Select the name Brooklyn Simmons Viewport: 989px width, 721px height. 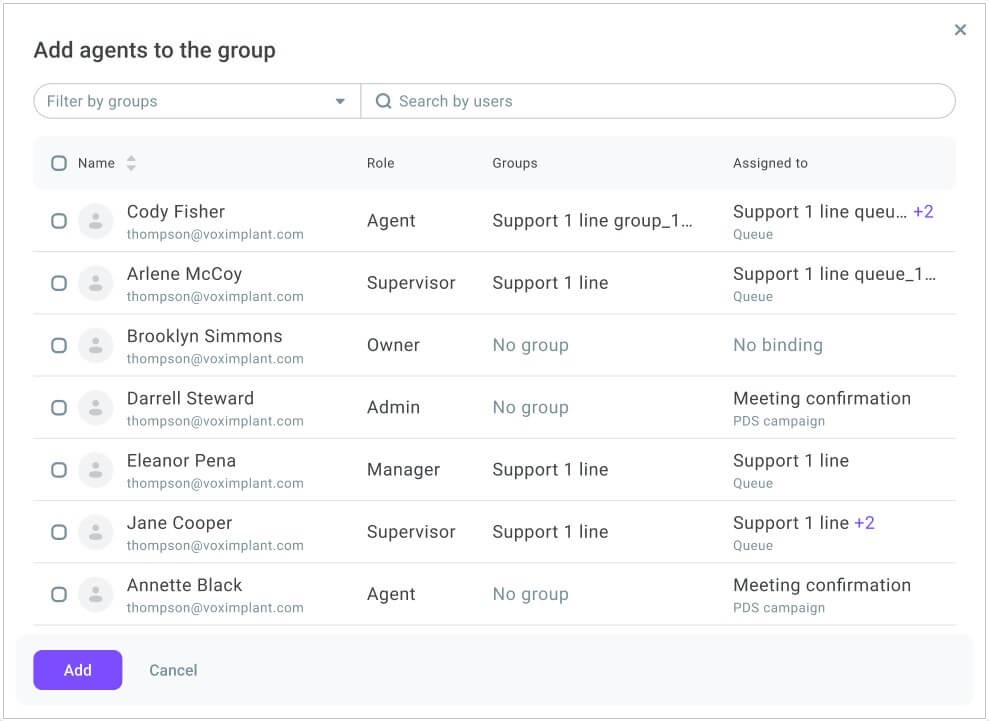coord(204,336)
